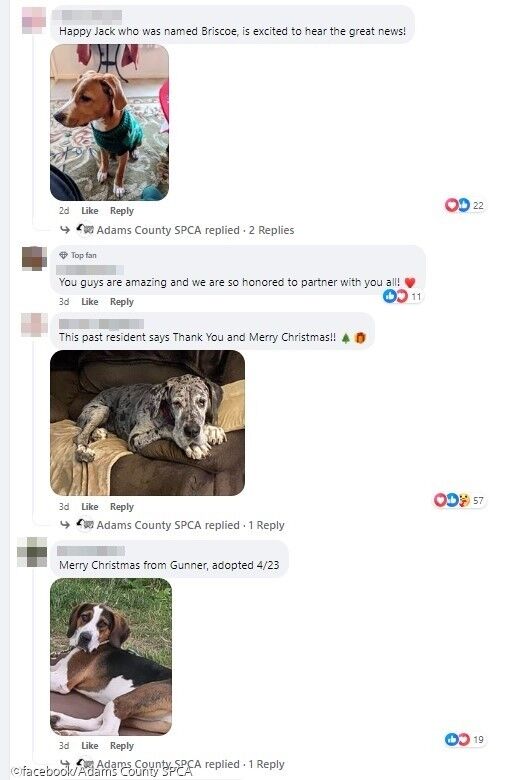Open the Gunner commenter's profile avatar

tap(32, 552)
